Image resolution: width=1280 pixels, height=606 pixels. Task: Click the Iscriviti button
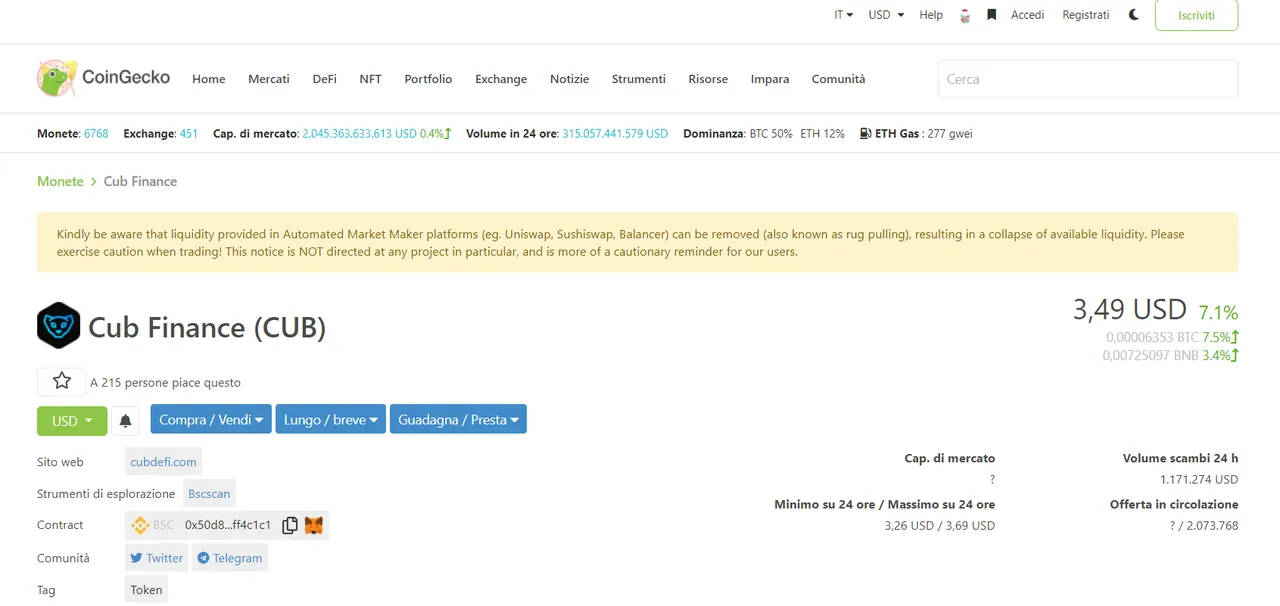tap(1196, 16)
